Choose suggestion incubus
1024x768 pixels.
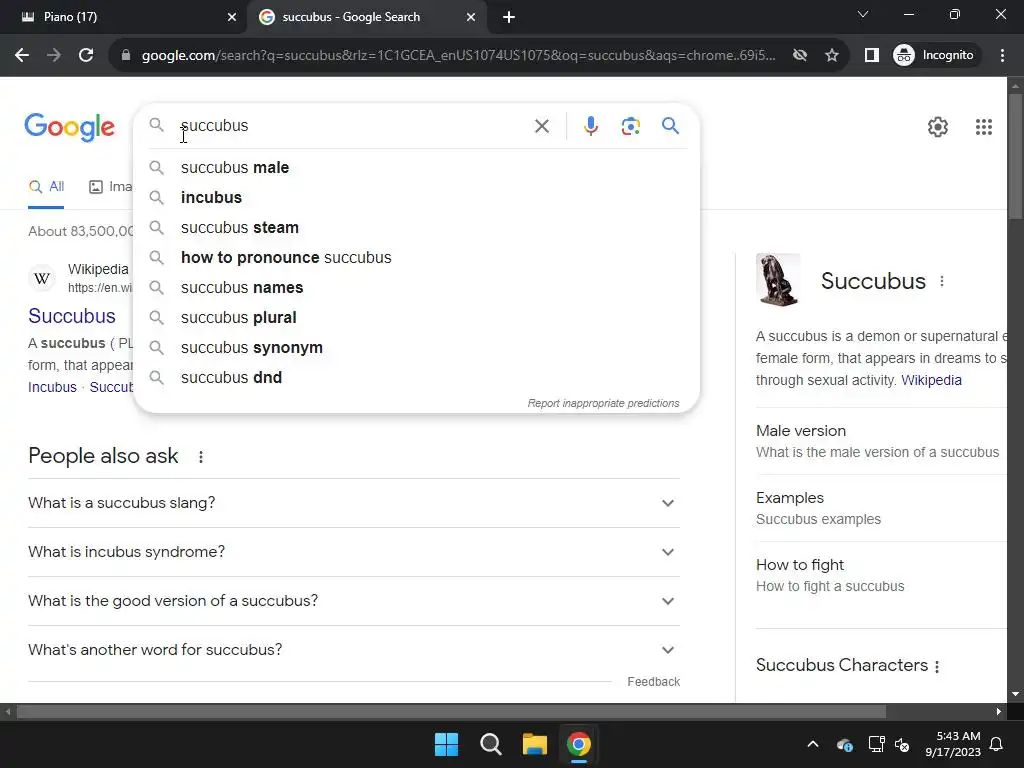point(416,197)
